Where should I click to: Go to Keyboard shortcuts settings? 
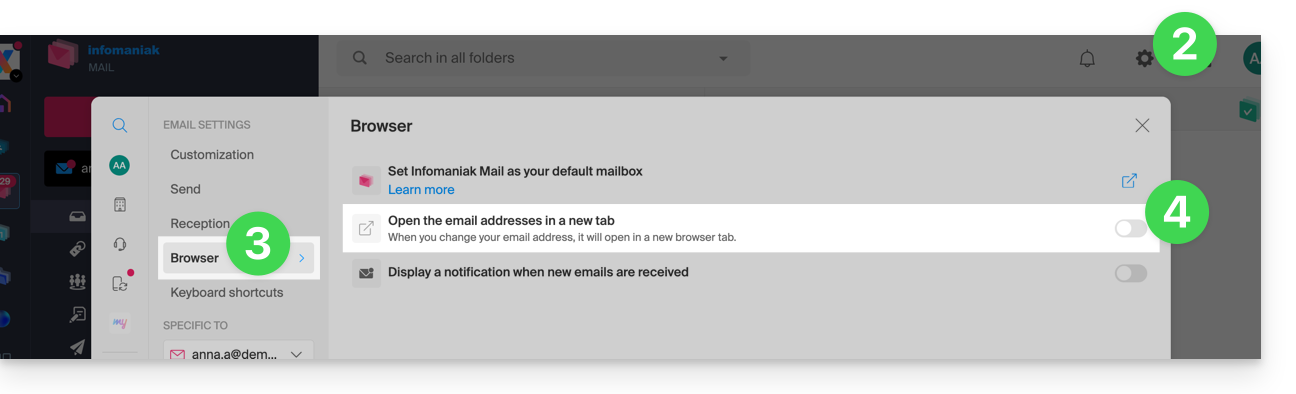227,293
